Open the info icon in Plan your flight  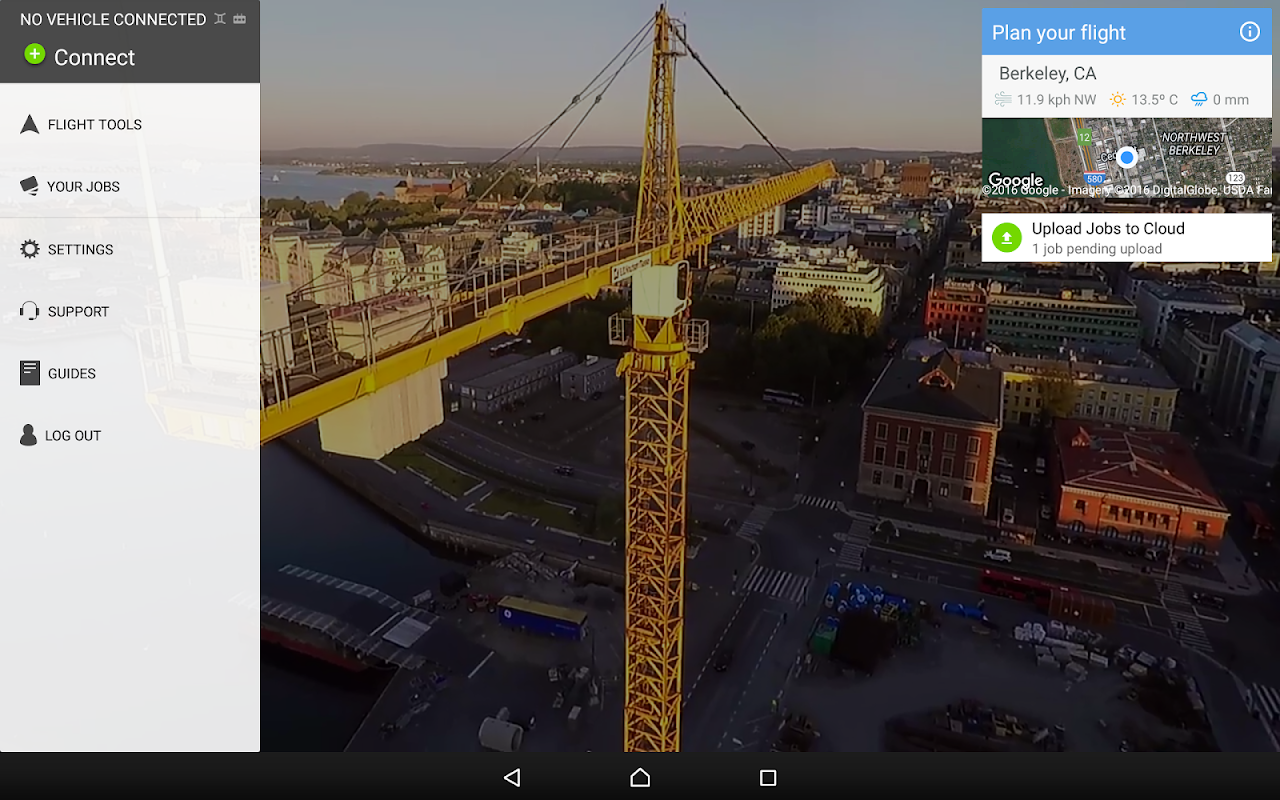[x=1249, y=32]
